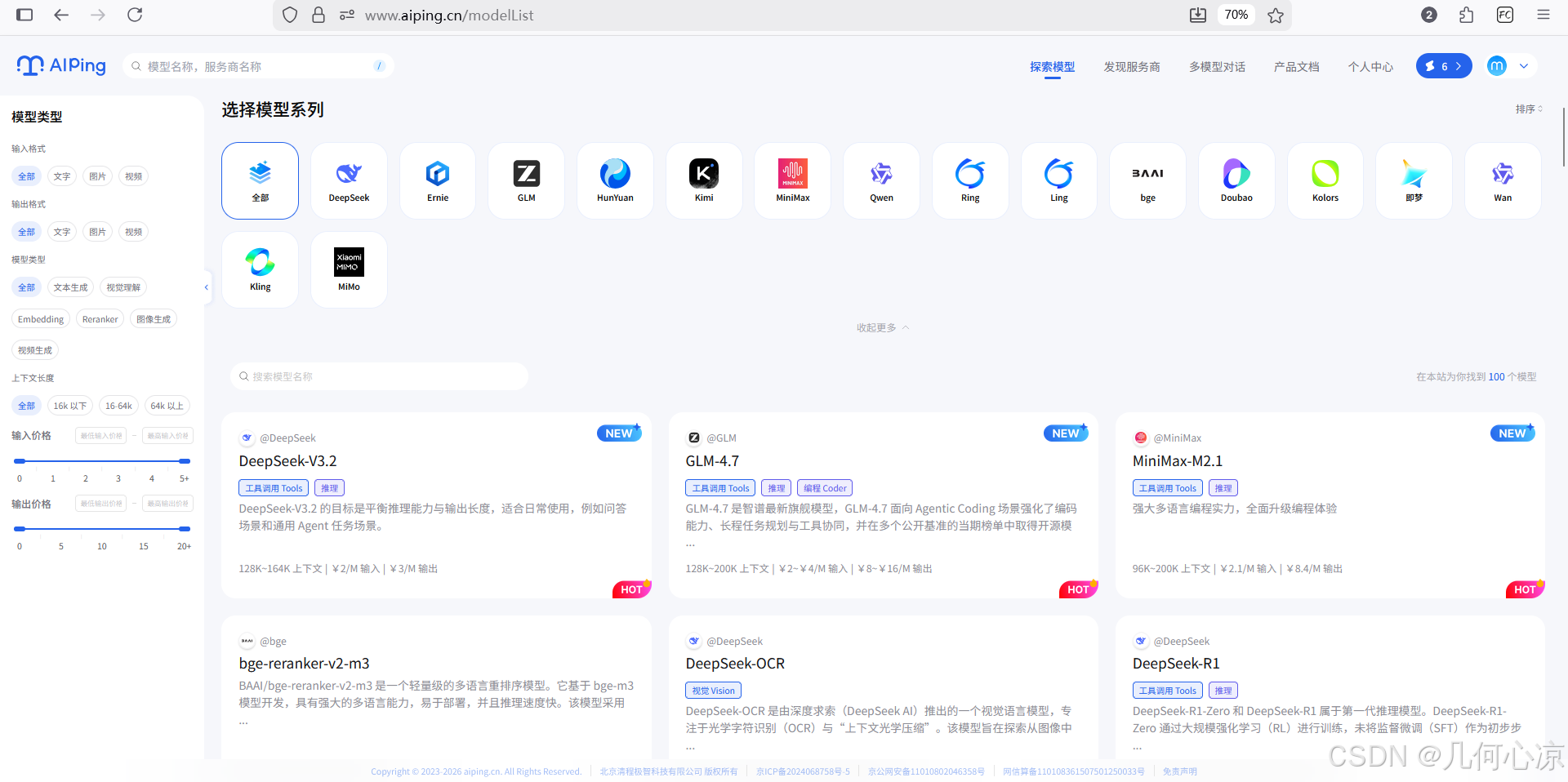This screenshot has width=1568, height=782.
Task: Select the Ring model series
Action: [x=970, y=180]
